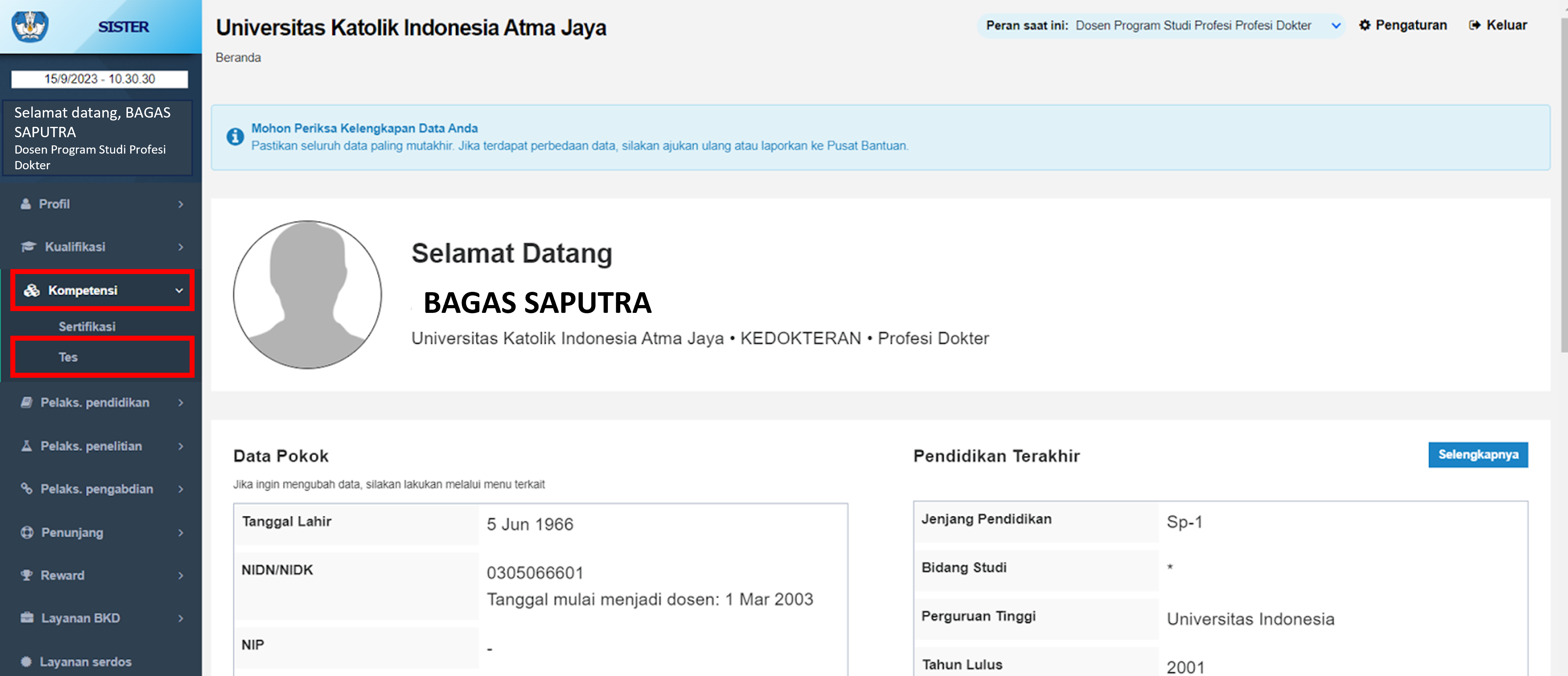Click the Reward trophy icon
The image size is (1568, 676).
[x=26, y=575]
